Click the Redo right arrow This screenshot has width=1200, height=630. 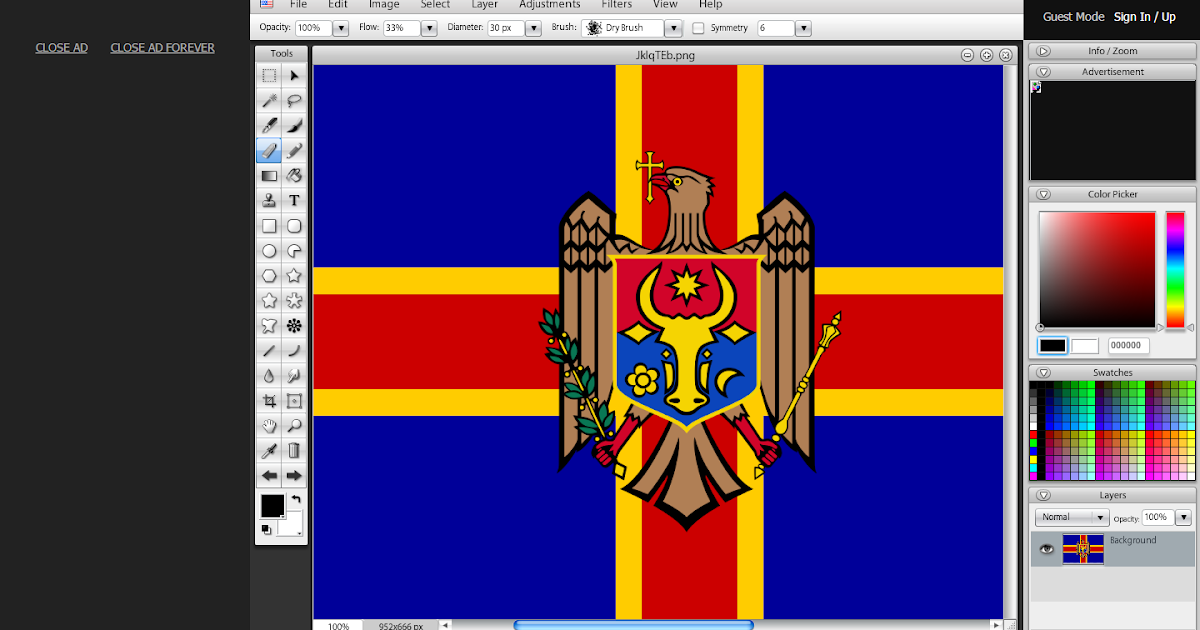coord(294,475)
